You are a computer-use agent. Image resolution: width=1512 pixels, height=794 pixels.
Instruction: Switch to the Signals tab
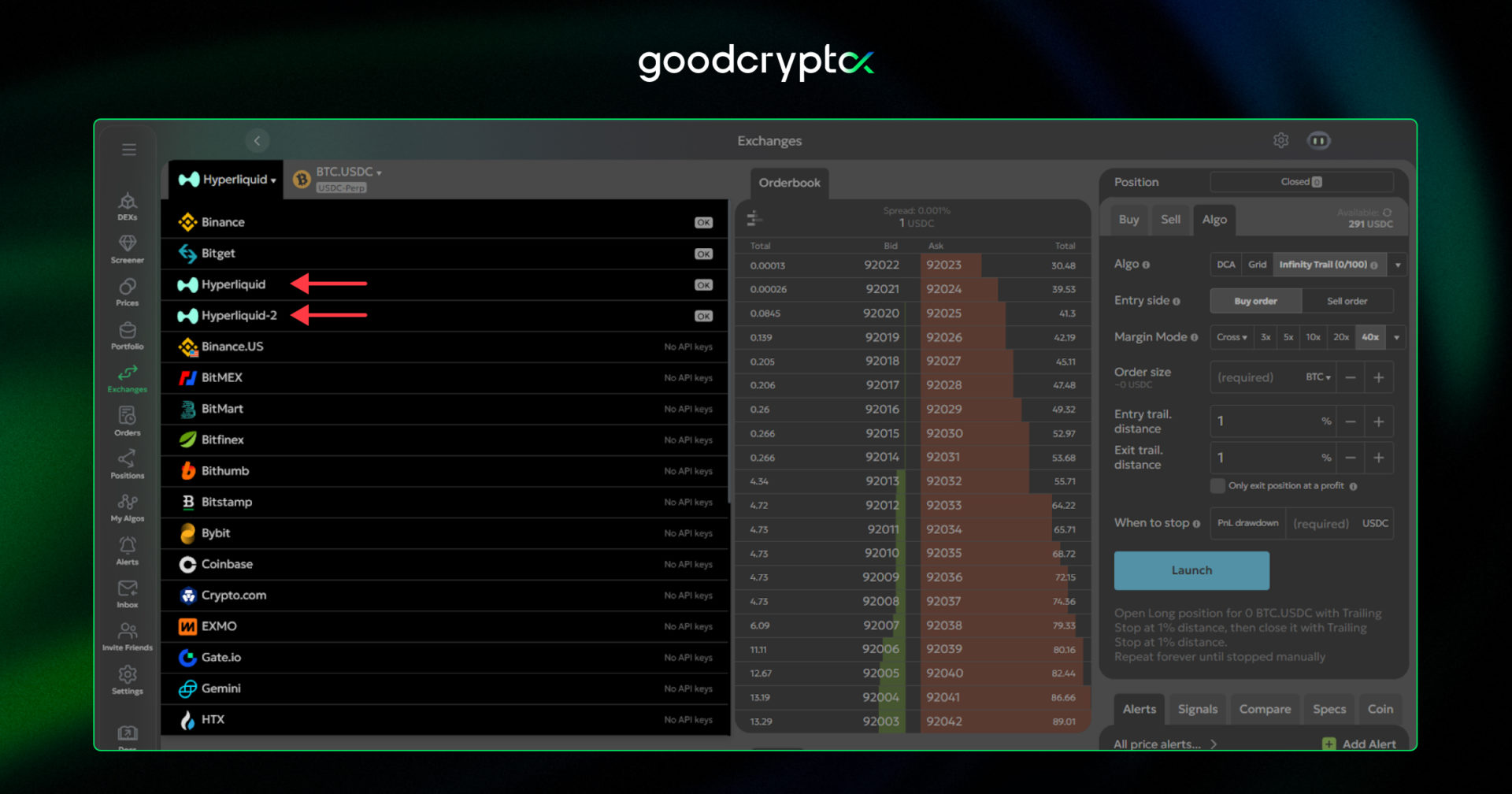coord(1197,709)
